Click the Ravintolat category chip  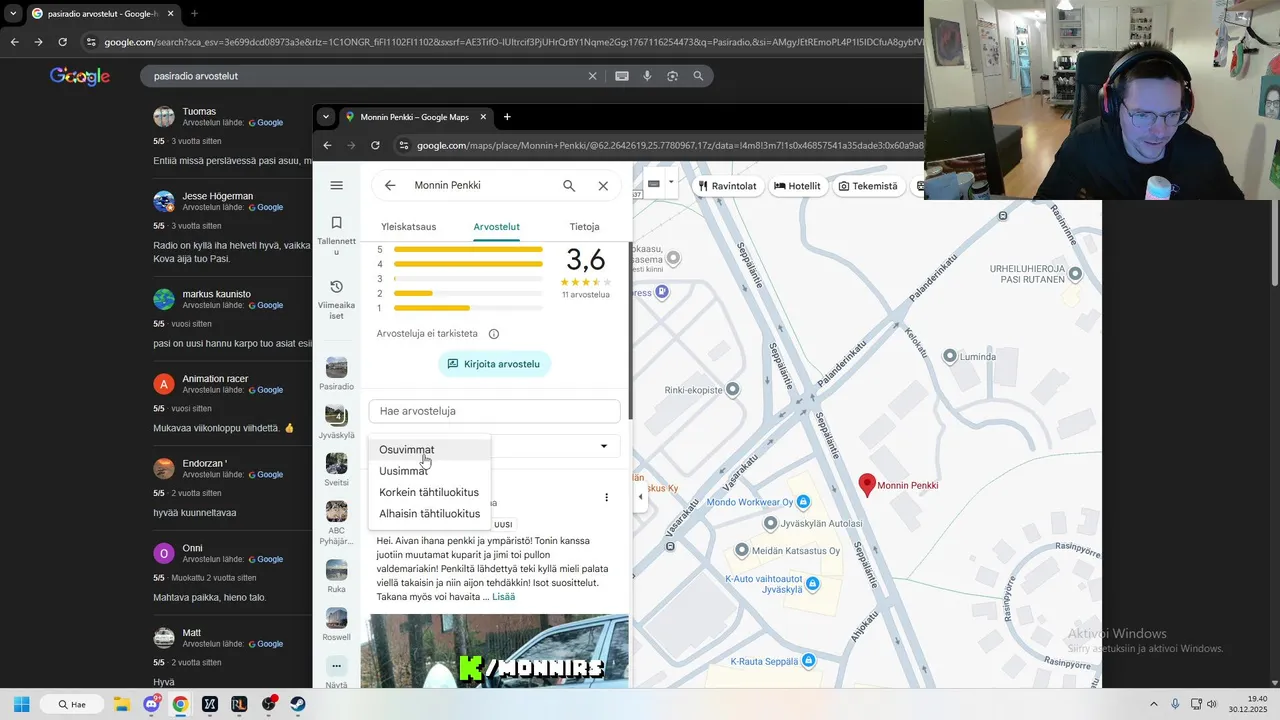726,186
